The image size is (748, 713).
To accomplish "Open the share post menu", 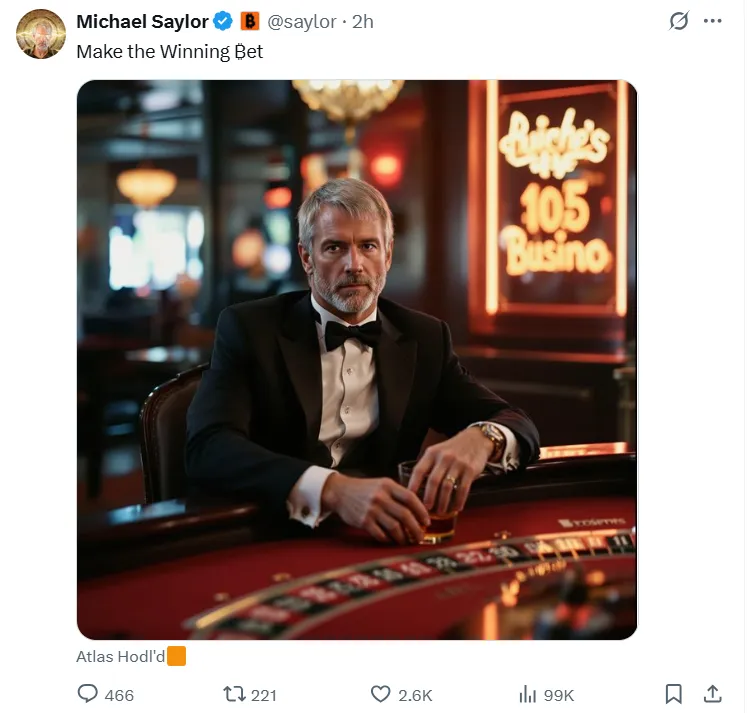I will (712, 694).
